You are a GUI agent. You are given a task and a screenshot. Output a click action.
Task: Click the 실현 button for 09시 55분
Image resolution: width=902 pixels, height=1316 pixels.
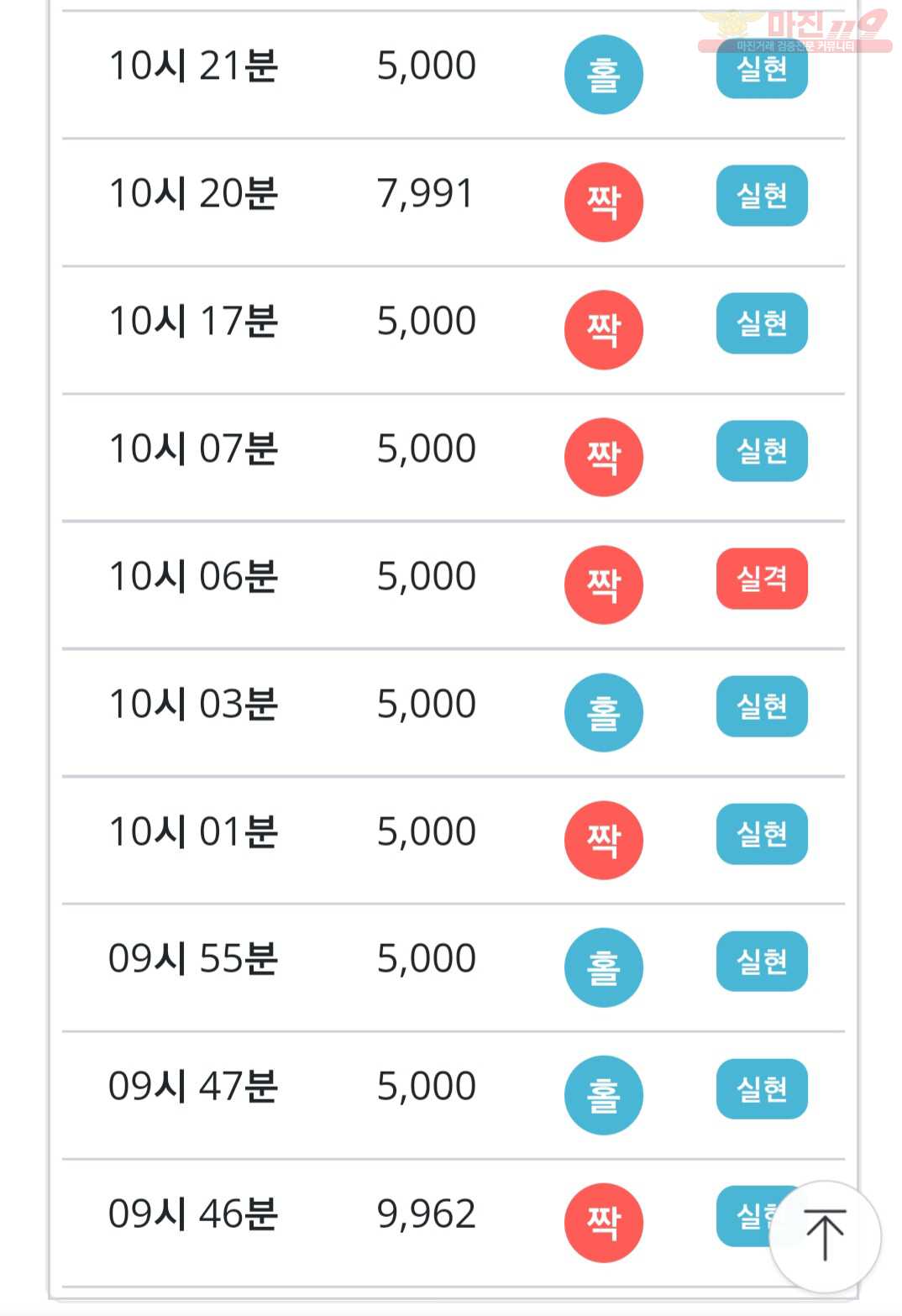click(762, 962)
